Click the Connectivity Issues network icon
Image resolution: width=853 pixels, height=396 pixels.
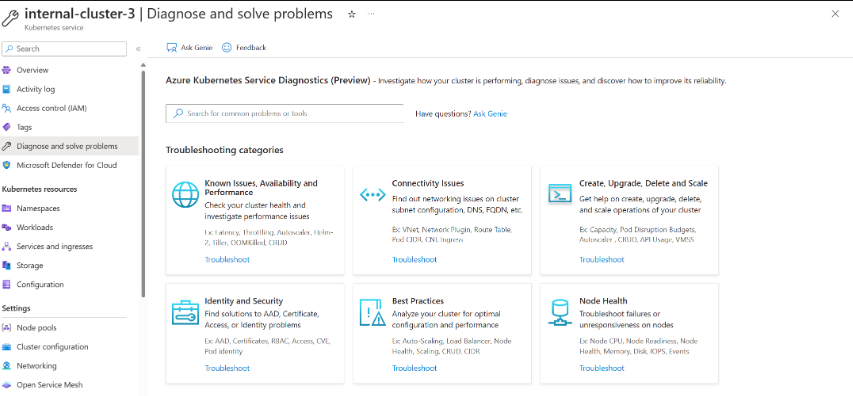pos(373,195)
